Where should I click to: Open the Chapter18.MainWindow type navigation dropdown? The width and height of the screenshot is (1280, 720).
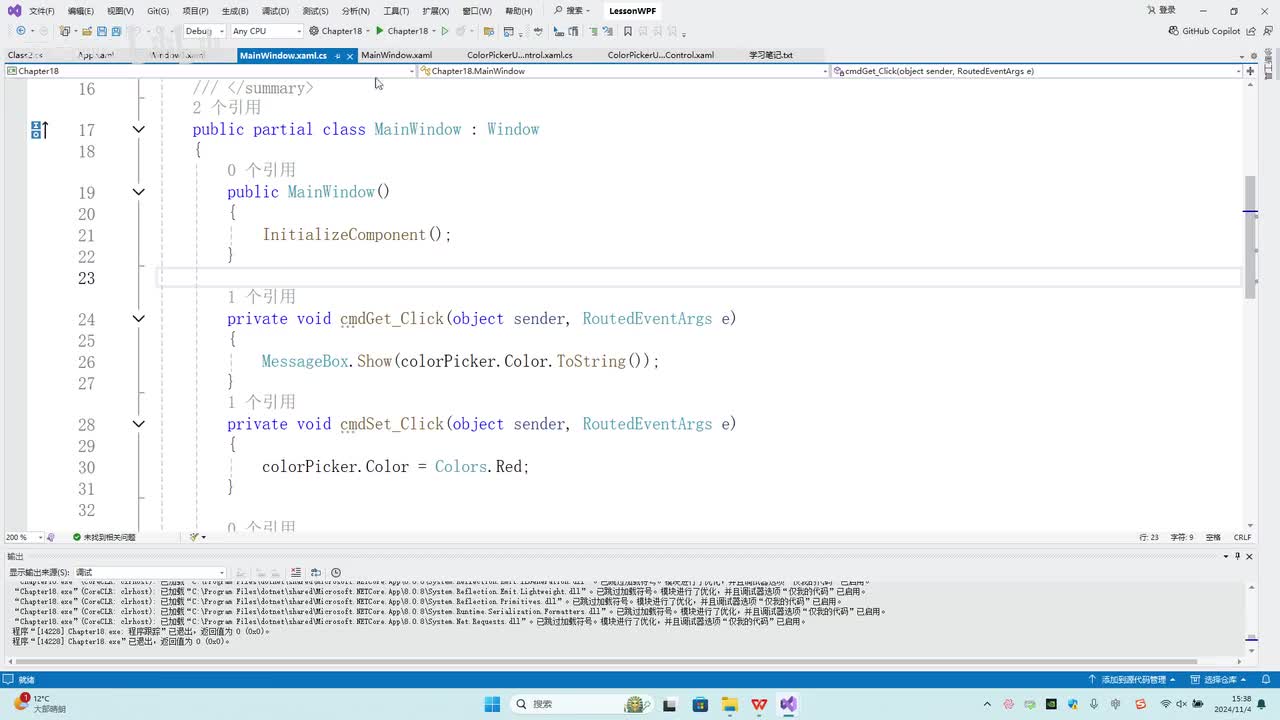pyautogui.click(x=623, y=71)
